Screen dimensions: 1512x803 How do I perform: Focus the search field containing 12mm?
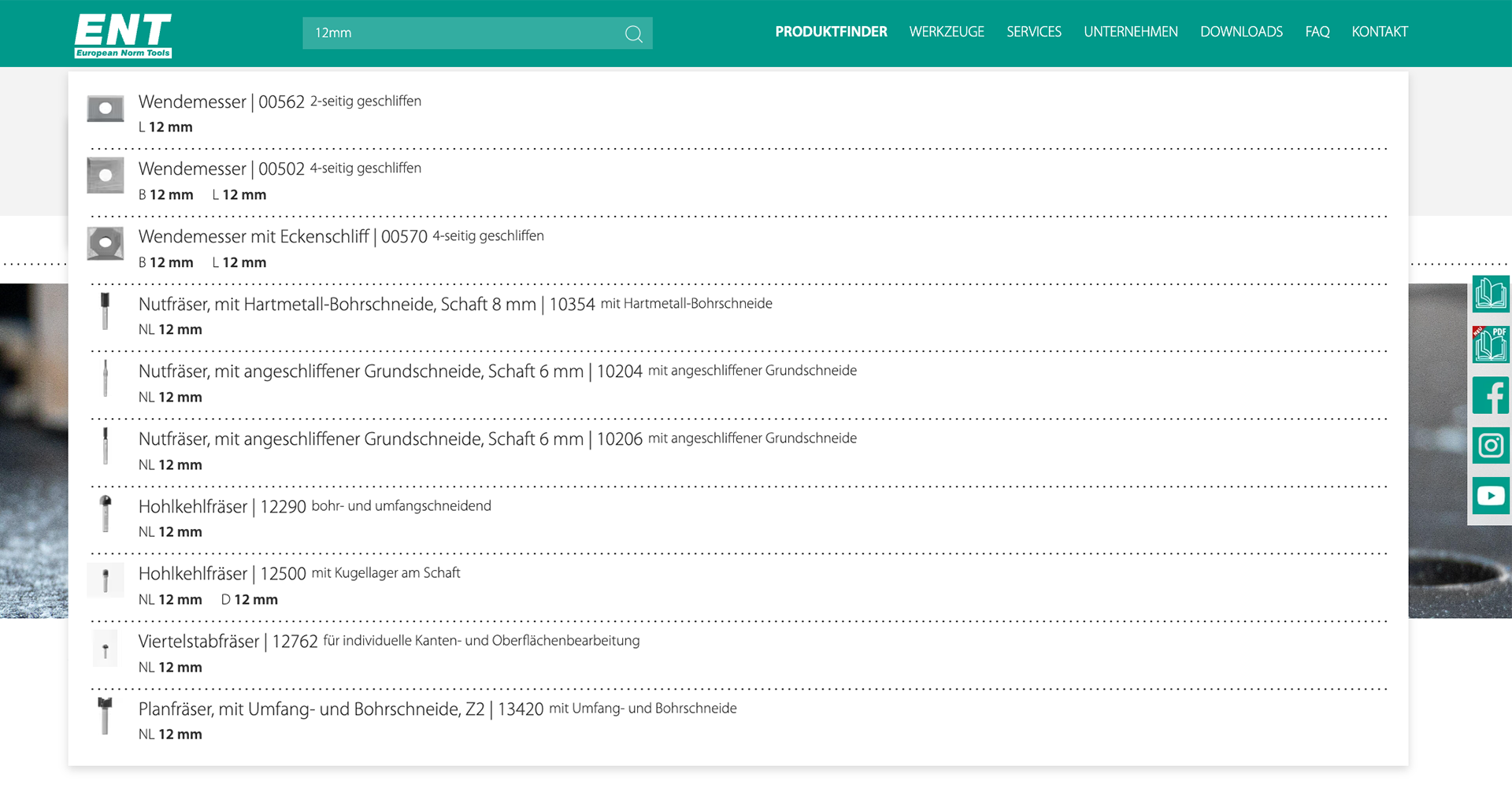[477, 33]
